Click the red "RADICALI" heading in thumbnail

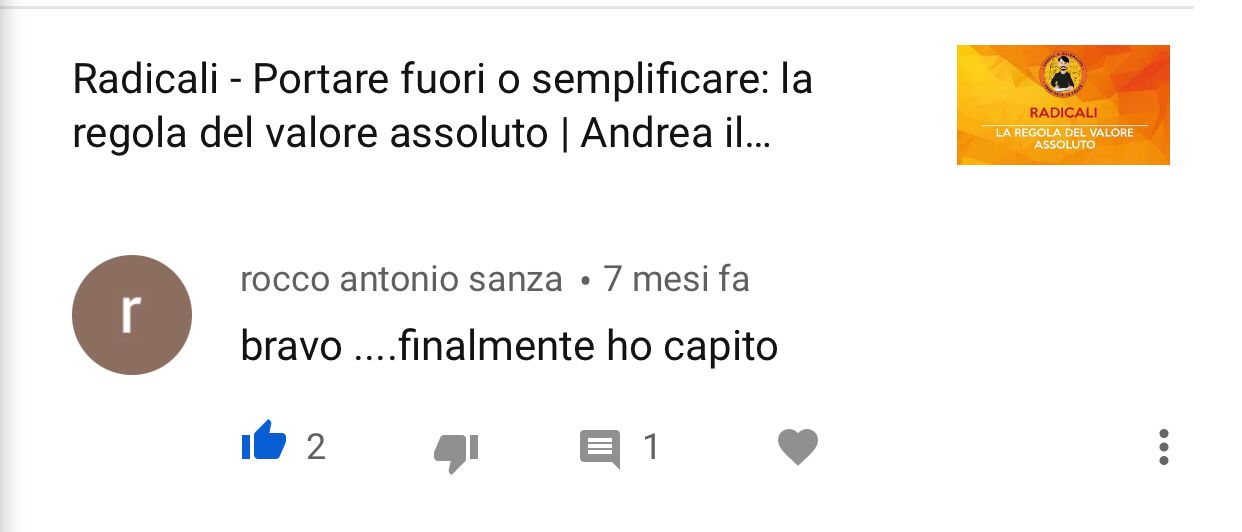pos(1063,113)
